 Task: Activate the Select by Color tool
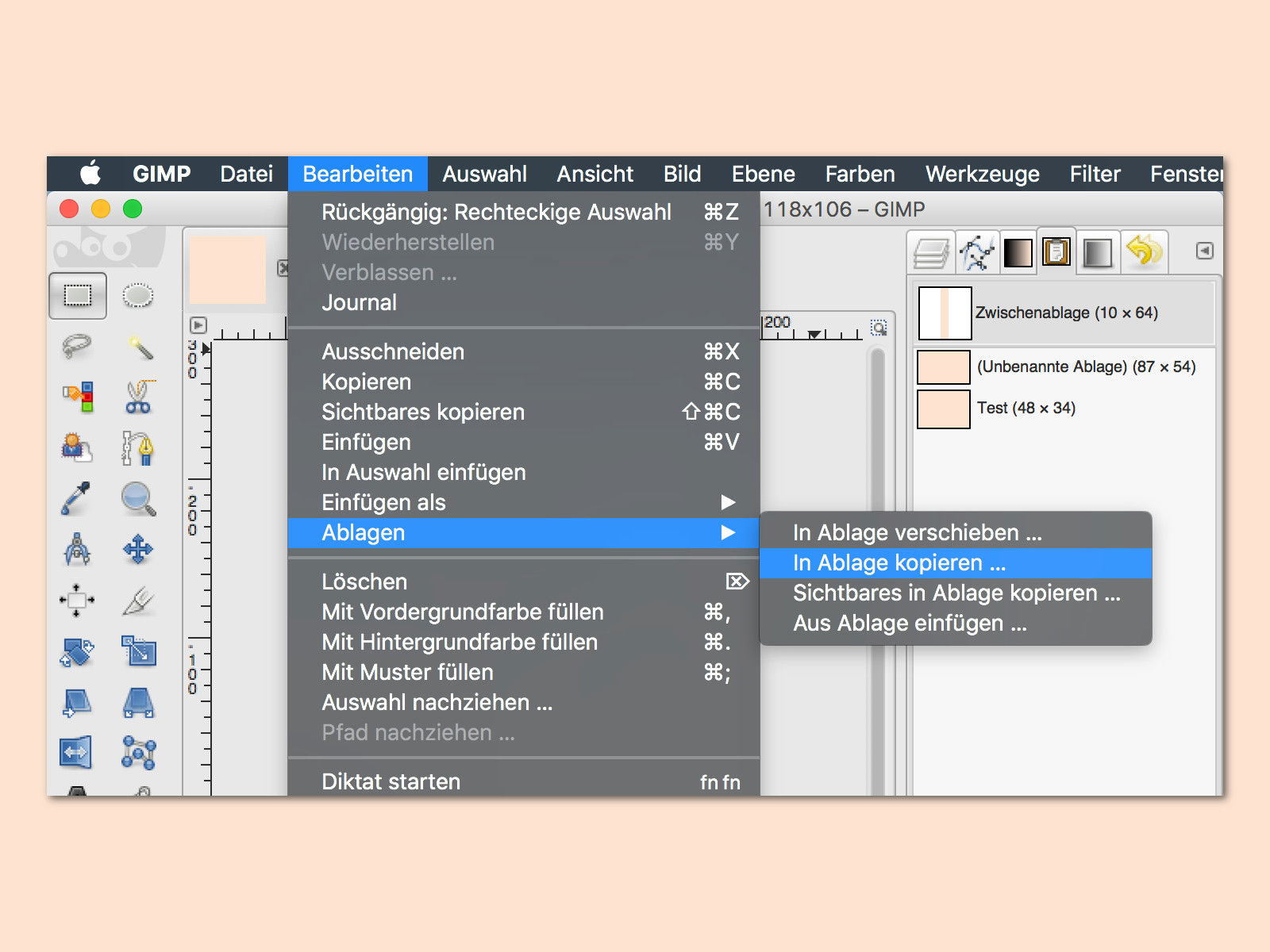78,397
